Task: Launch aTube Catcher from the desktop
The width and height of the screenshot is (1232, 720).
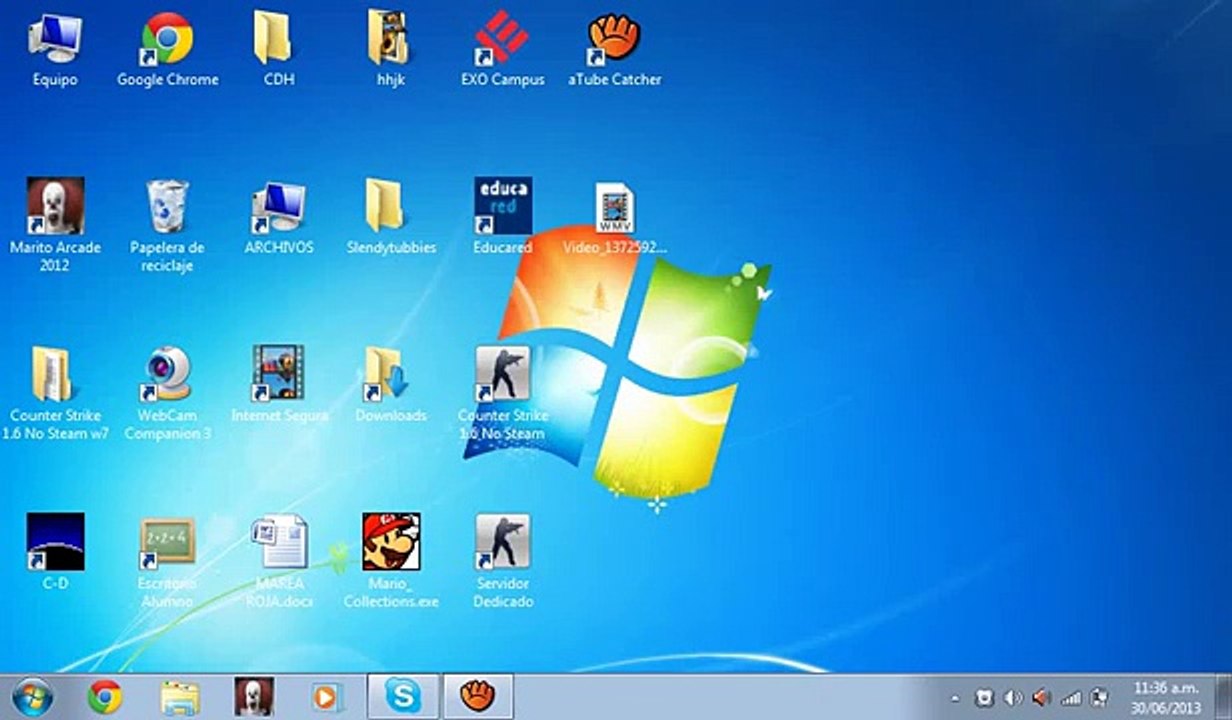Action: tap(615, 50)
